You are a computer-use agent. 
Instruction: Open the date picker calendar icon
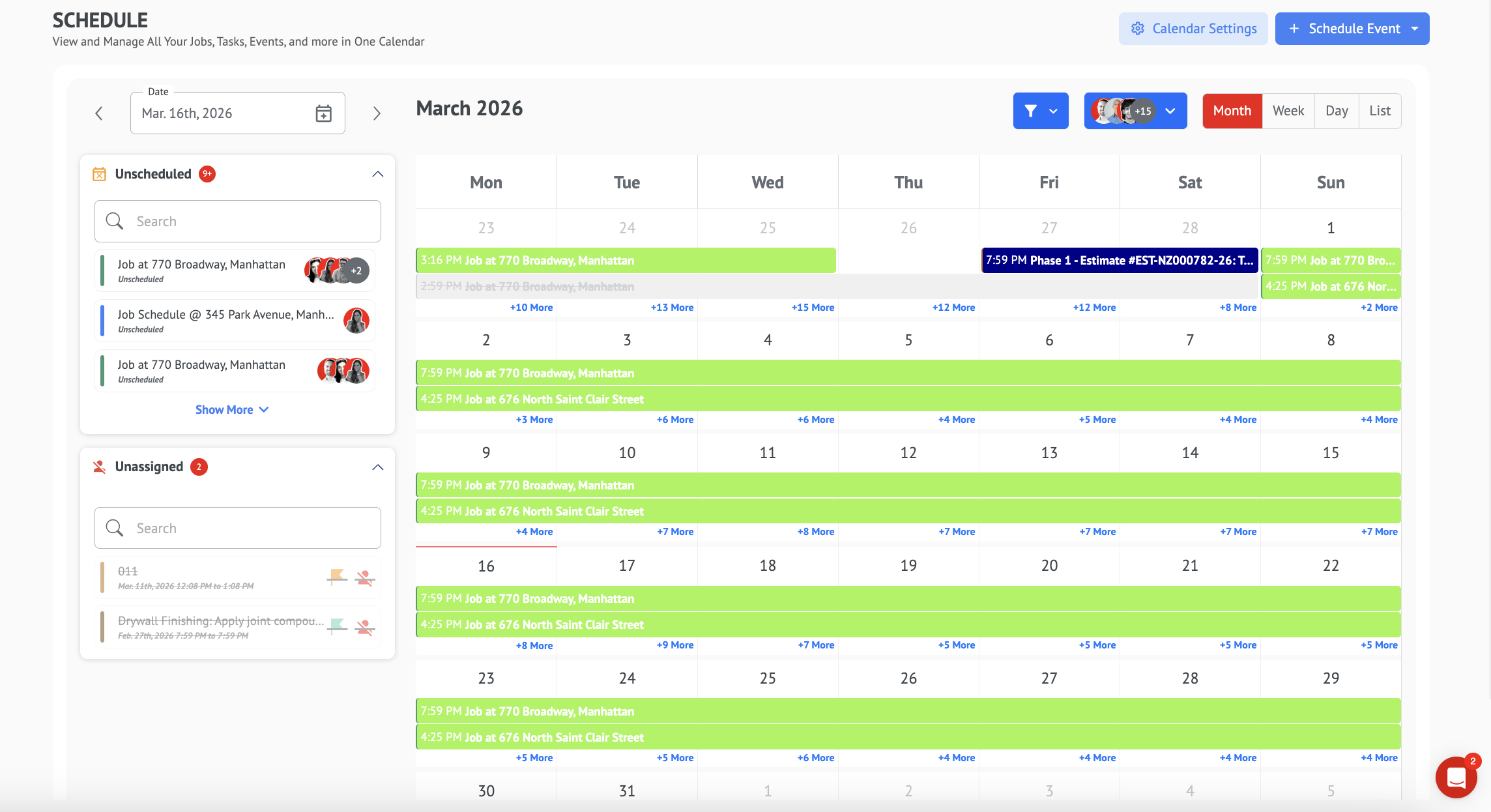click(x=323, y=113)
